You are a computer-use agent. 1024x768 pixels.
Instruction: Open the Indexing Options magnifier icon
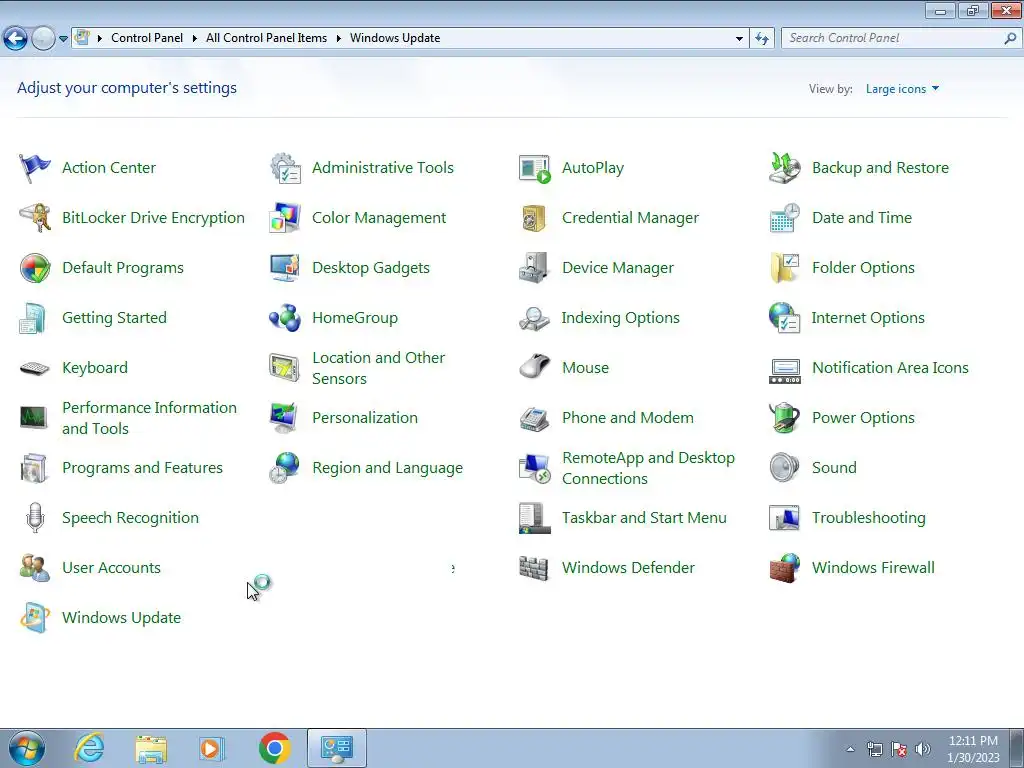point(535,318)
